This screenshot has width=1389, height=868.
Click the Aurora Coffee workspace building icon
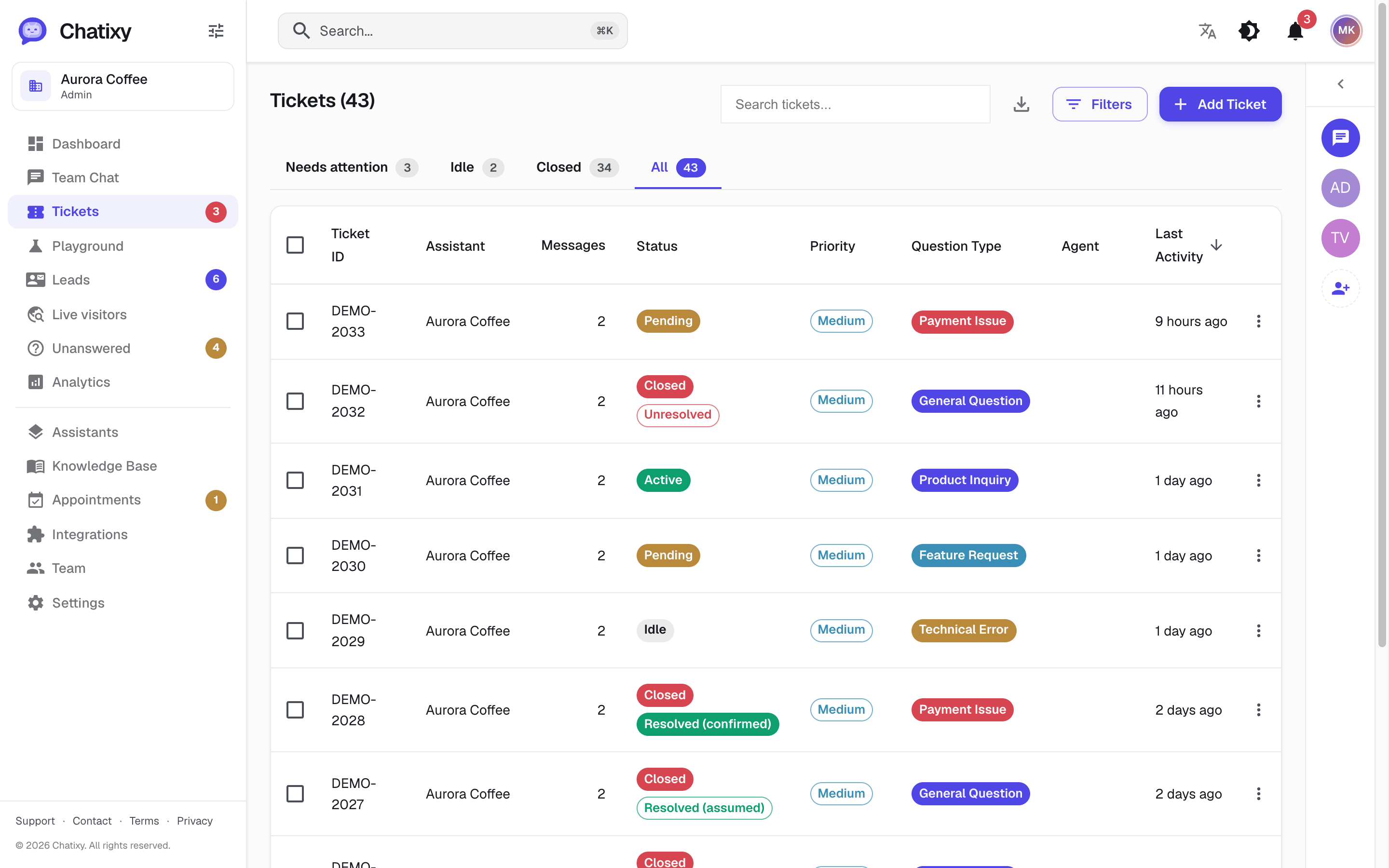pos(36,86)
